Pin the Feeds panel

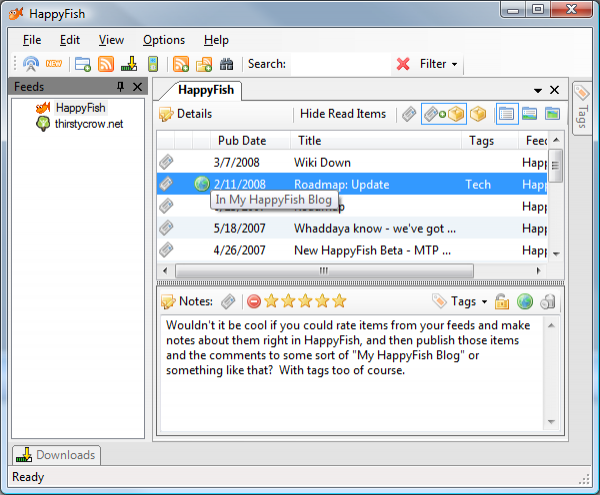pyautogui.click(x=120, y=87)
